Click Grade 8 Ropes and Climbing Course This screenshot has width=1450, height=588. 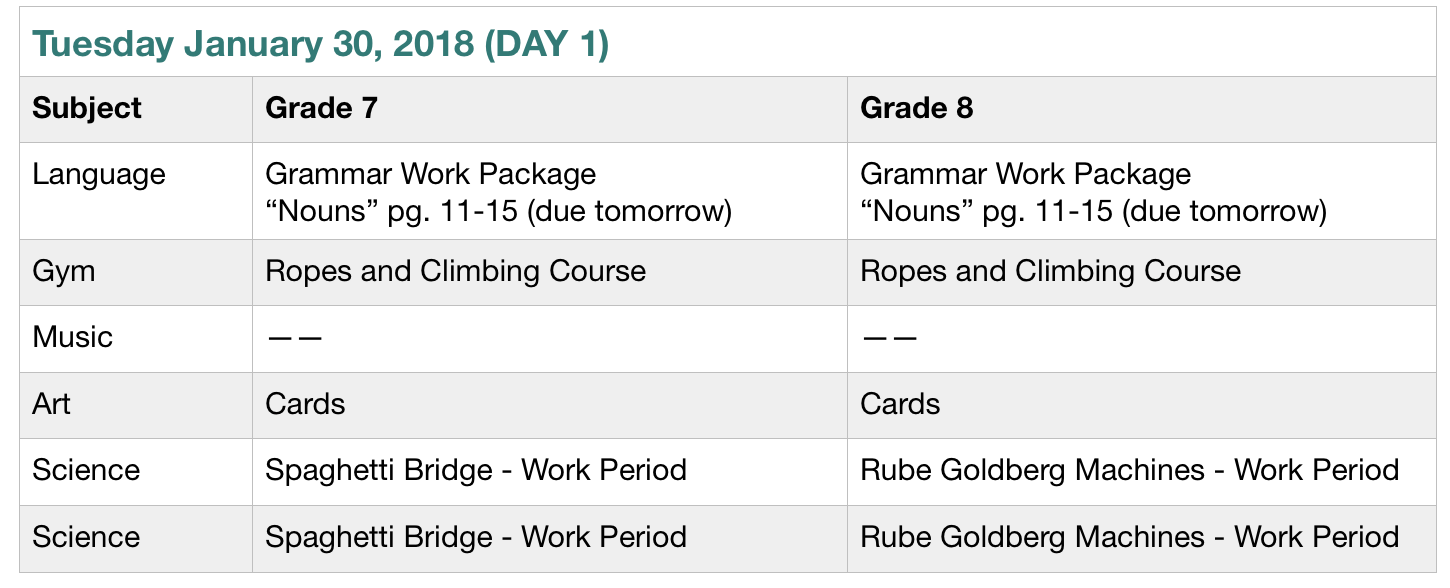click(1050, 271)
